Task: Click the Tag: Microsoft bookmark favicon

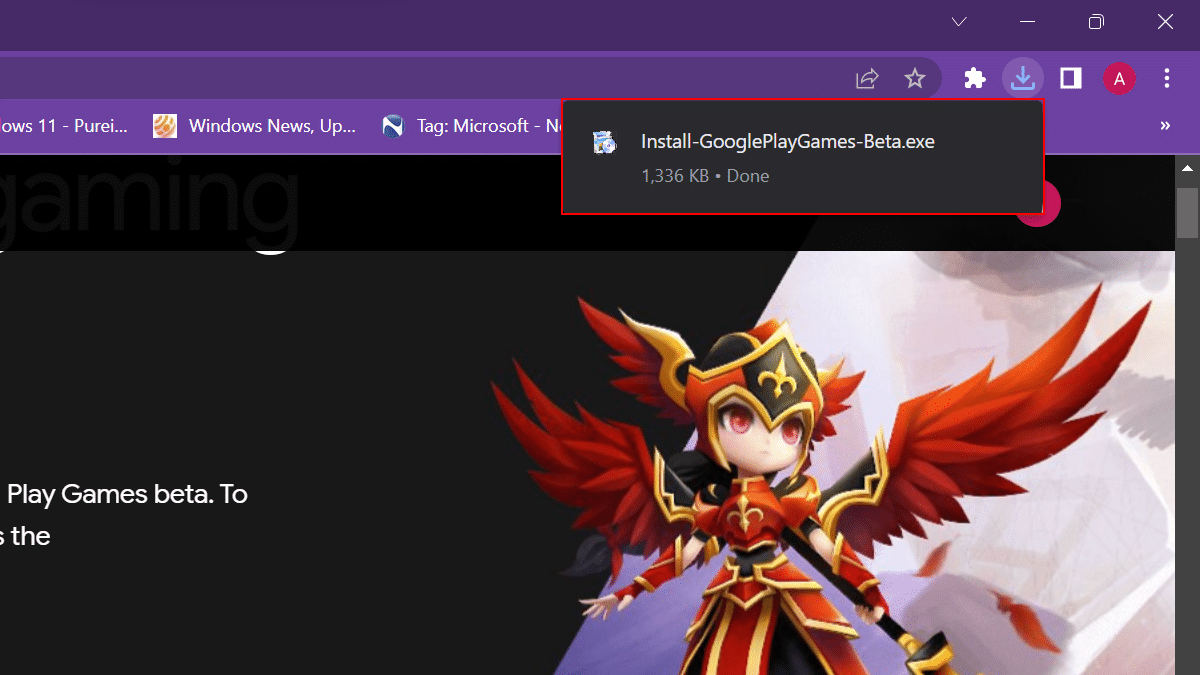Action: pos(393,126)
